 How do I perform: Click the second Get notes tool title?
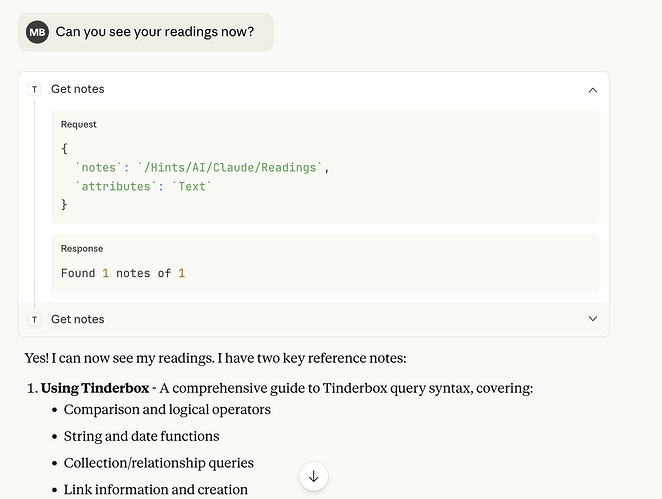pos(78,319)
